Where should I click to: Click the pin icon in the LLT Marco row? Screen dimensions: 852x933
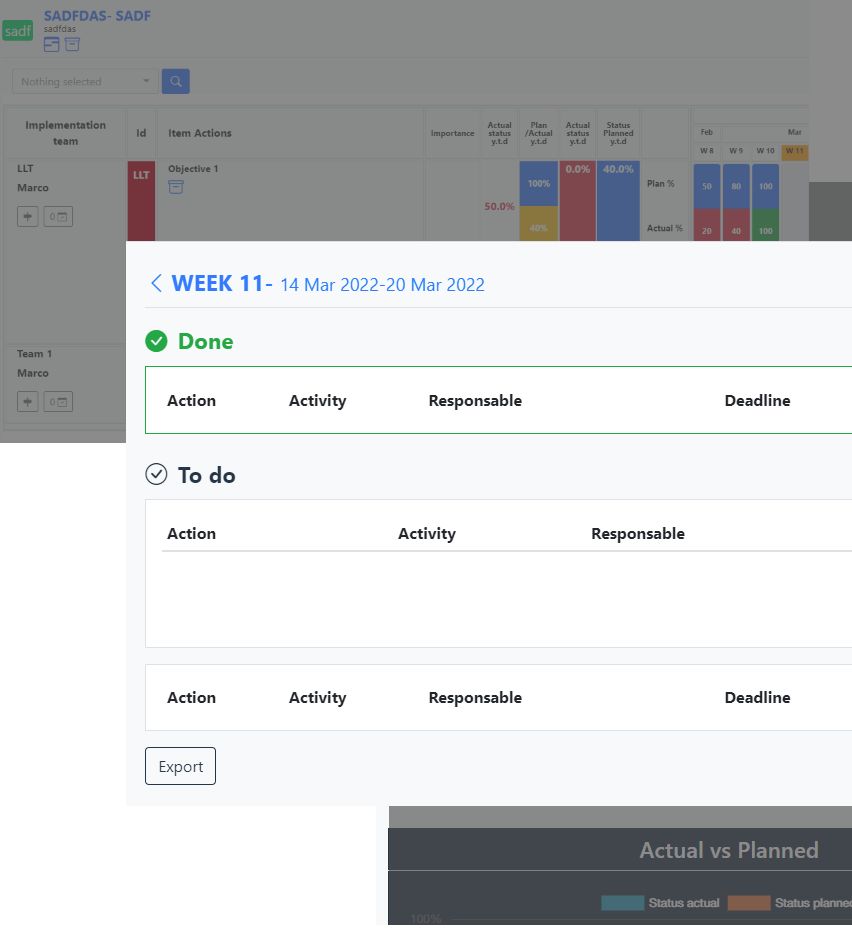[27, 216]
